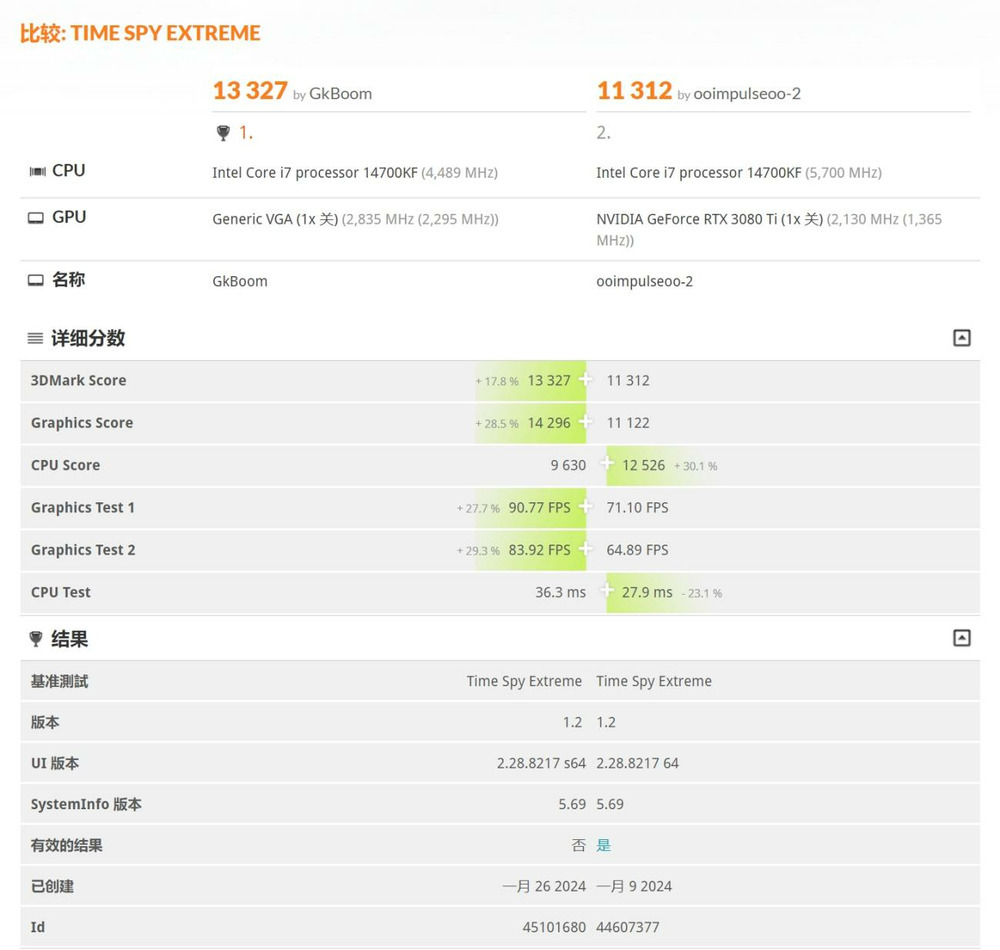
Task: Click the GPU monitor icon
Action: click(x=36, y=218)
